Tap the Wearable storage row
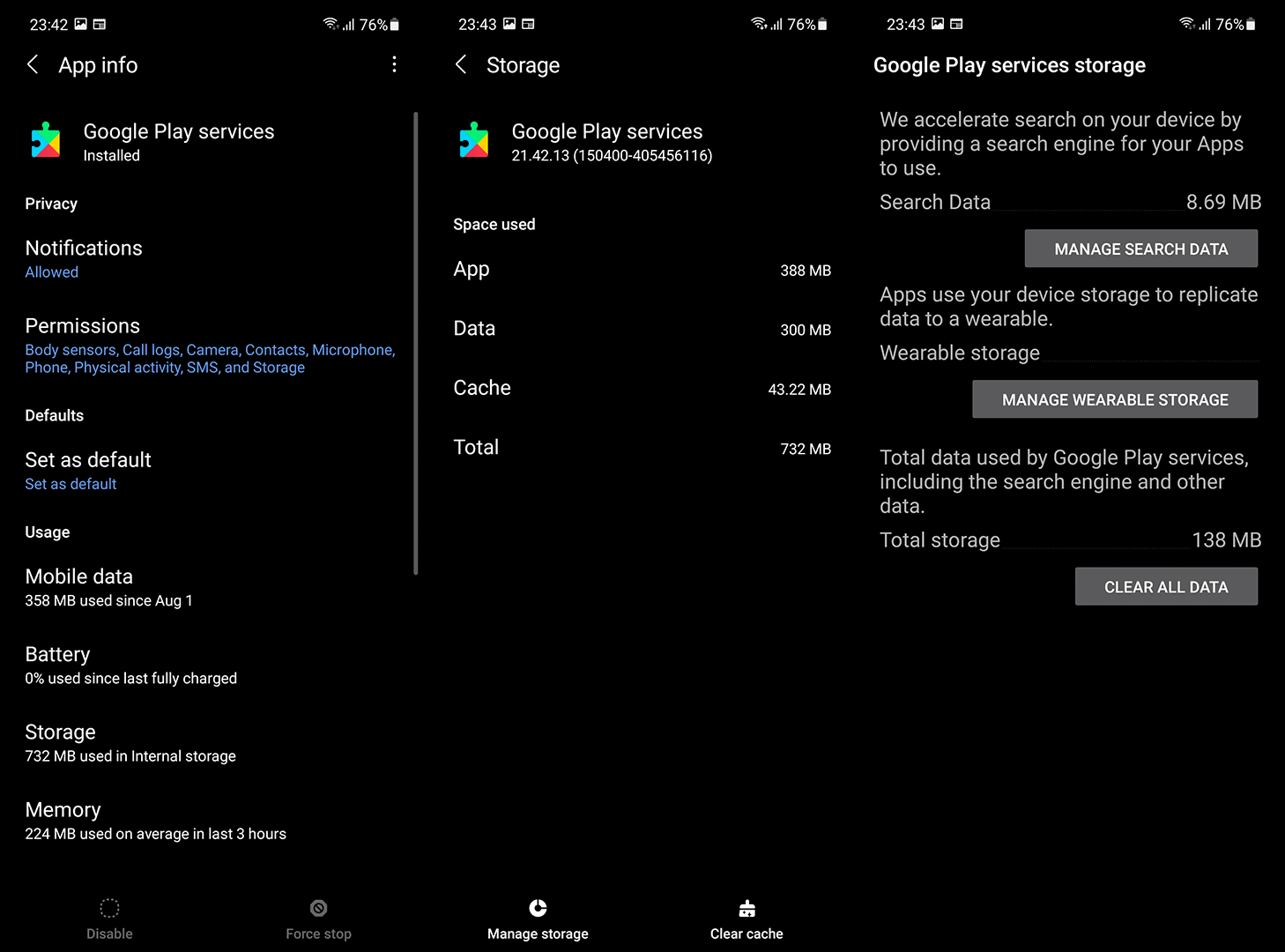 pyautogui.click(x=1070, y=353)
